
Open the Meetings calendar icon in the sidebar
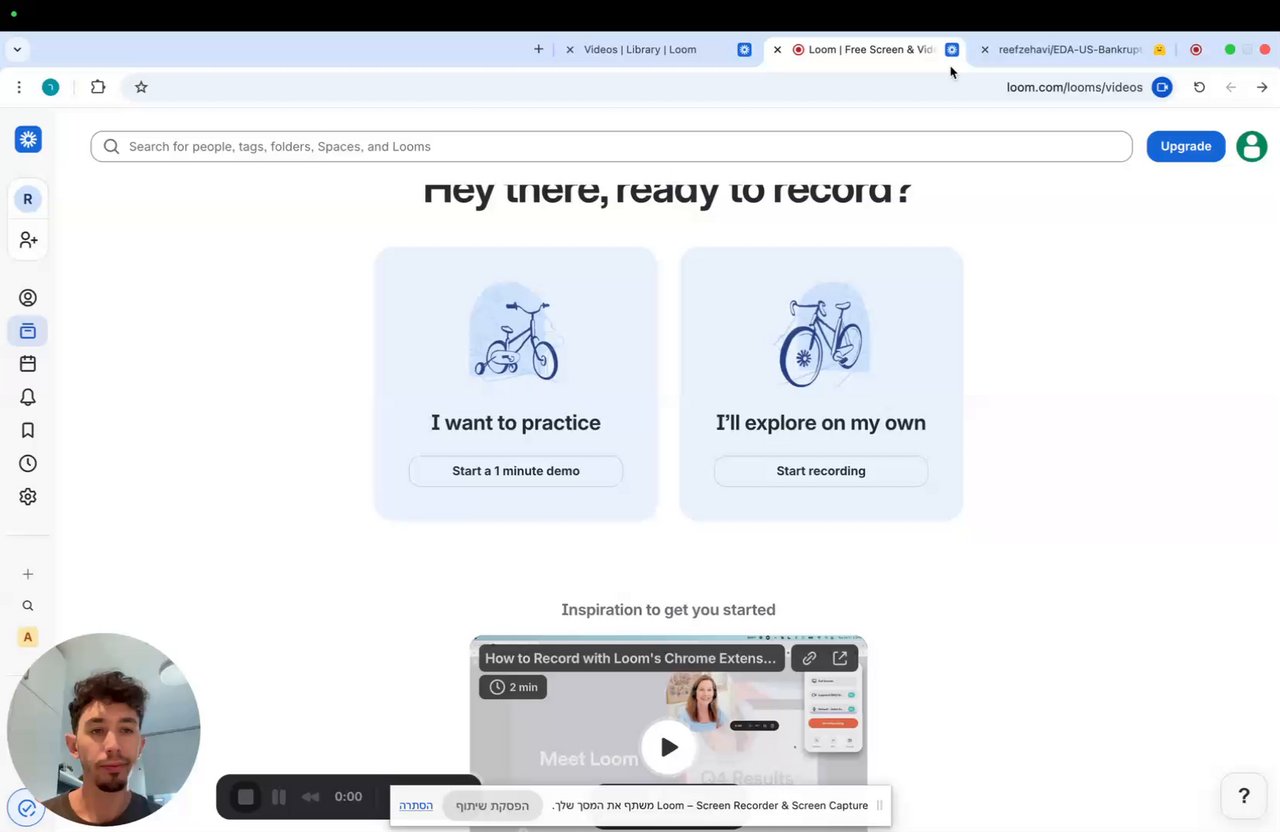[28, 364]
